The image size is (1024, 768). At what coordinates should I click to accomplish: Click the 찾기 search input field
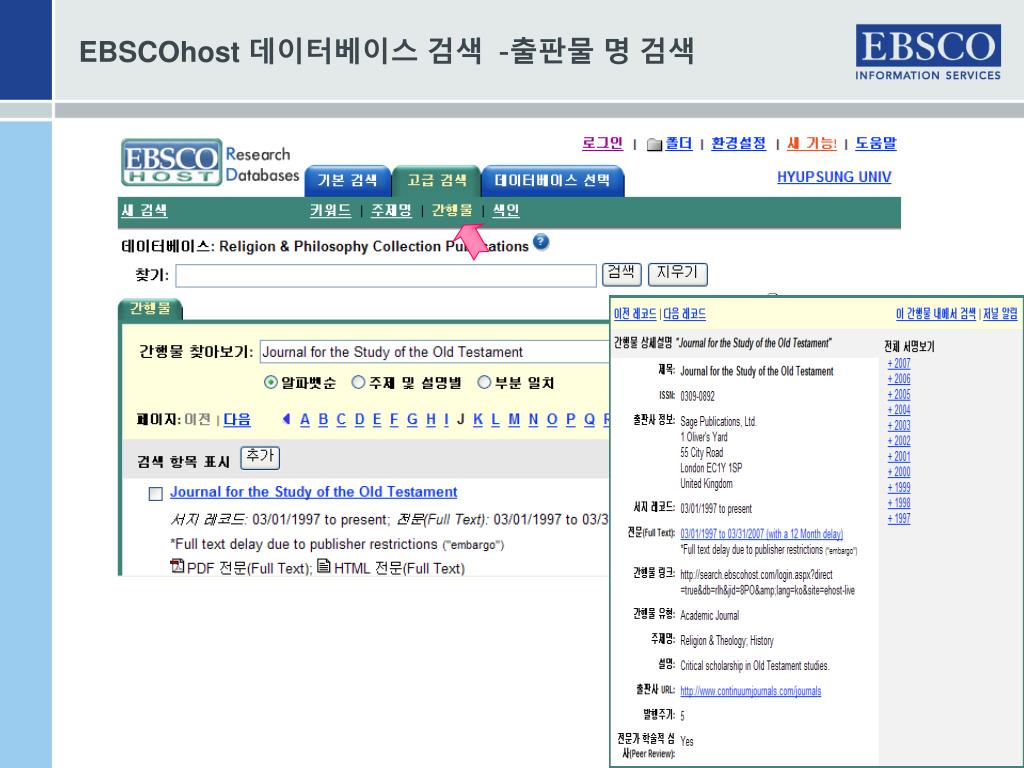386,276
